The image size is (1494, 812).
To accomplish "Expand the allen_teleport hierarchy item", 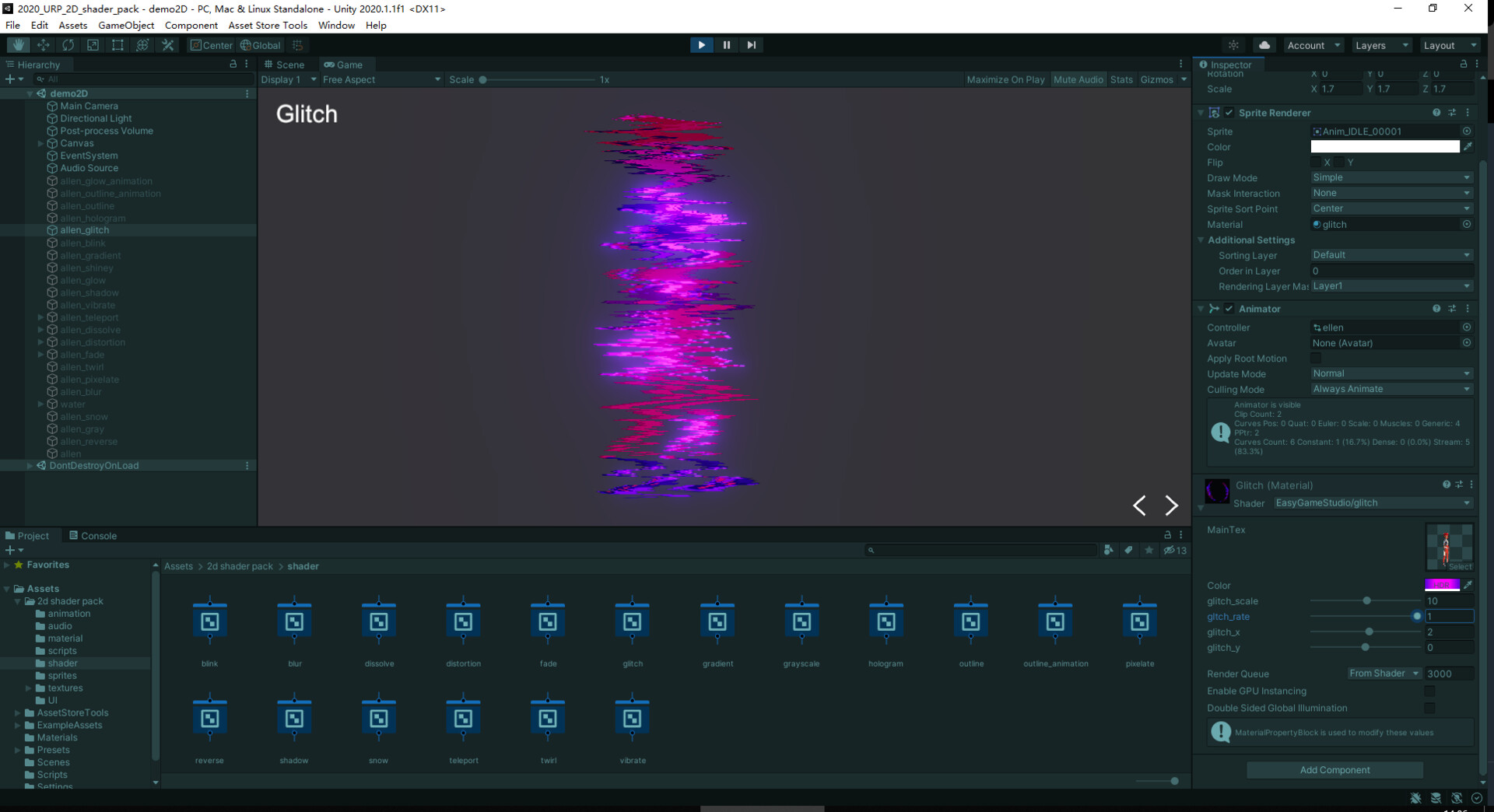I will (40, 317).
